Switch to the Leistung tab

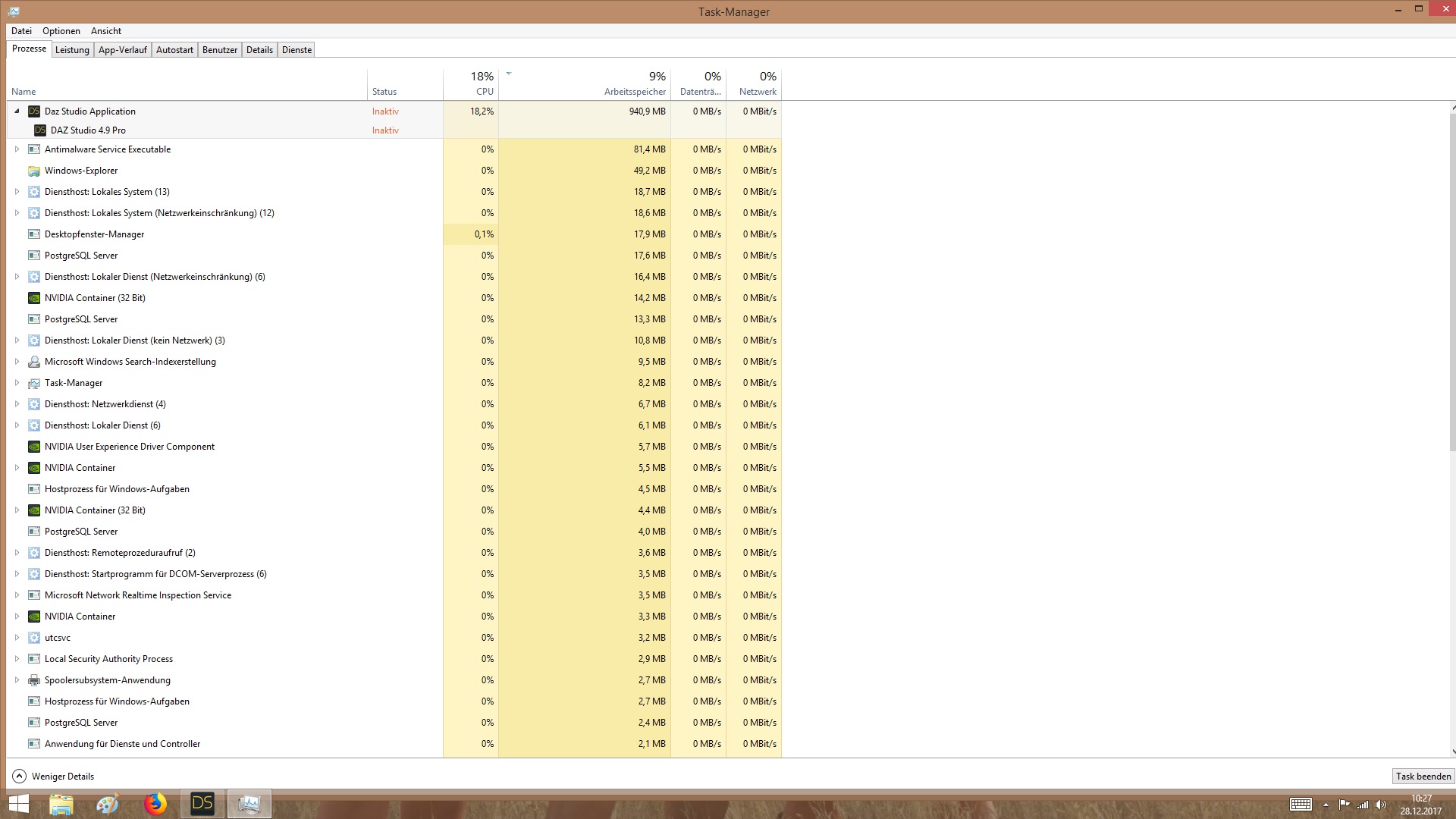[x=72, y=50]
